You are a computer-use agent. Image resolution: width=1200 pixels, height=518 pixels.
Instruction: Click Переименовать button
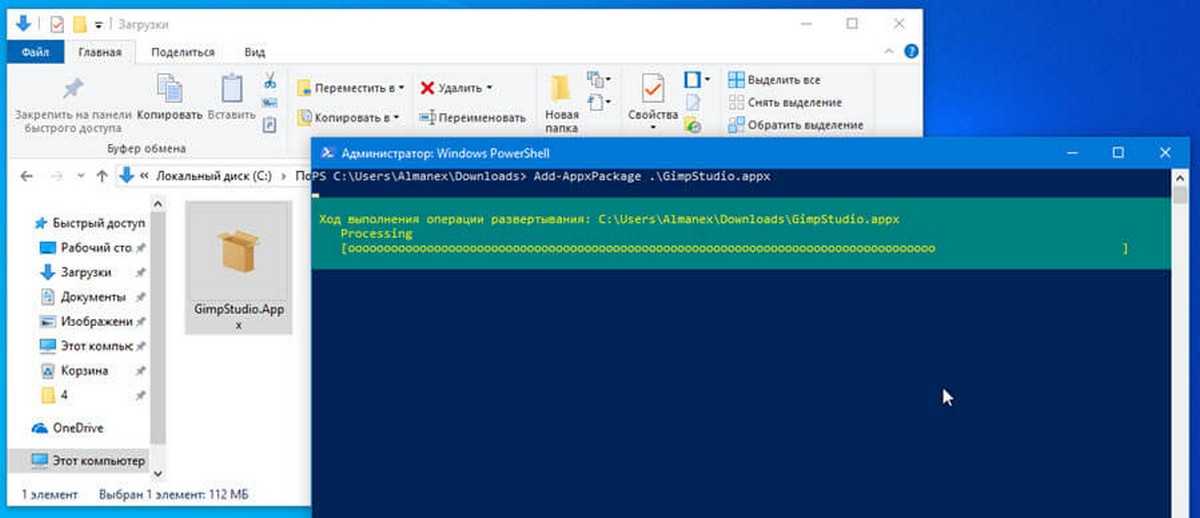pos(472,117)
